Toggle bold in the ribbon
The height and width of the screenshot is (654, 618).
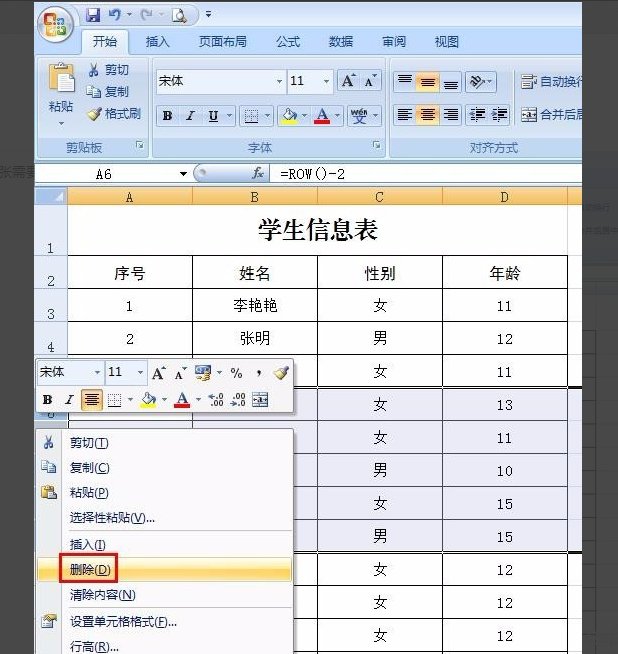[168, 116]
